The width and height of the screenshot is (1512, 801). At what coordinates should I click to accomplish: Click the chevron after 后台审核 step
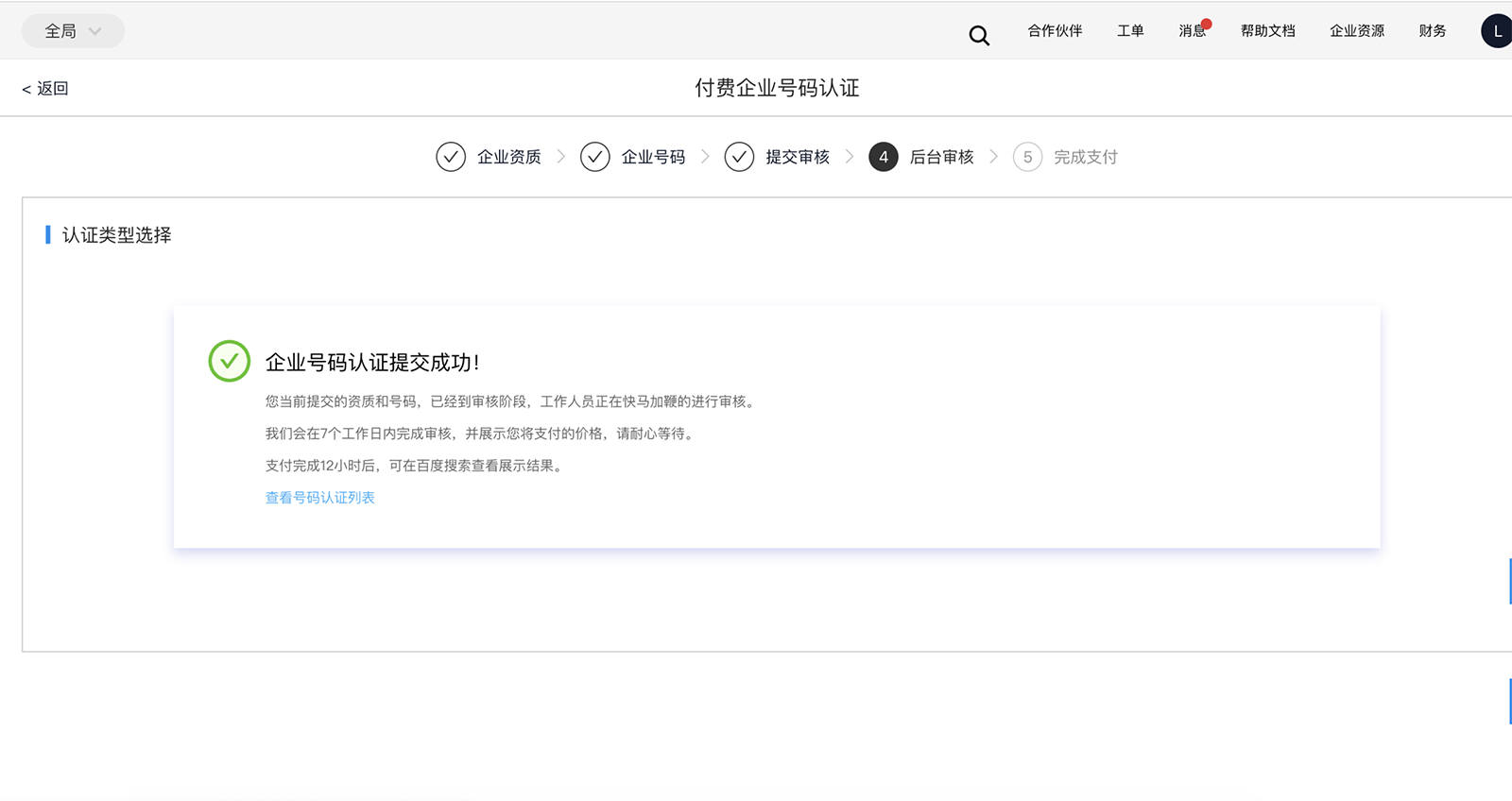click(x=993, y=157)
